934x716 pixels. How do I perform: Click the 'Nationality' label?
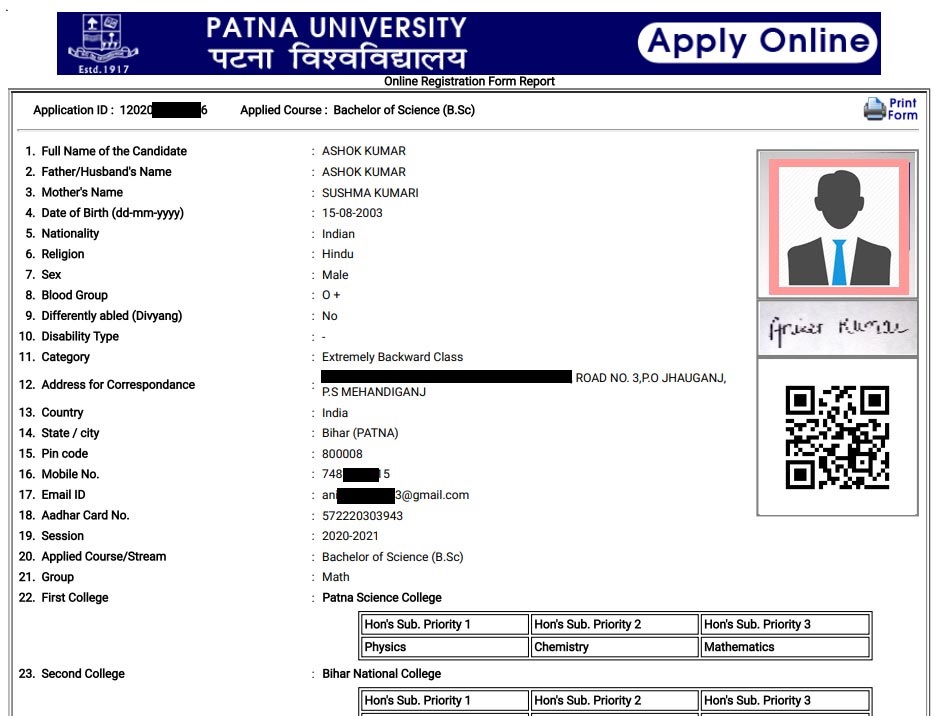[x=70, y=234]
